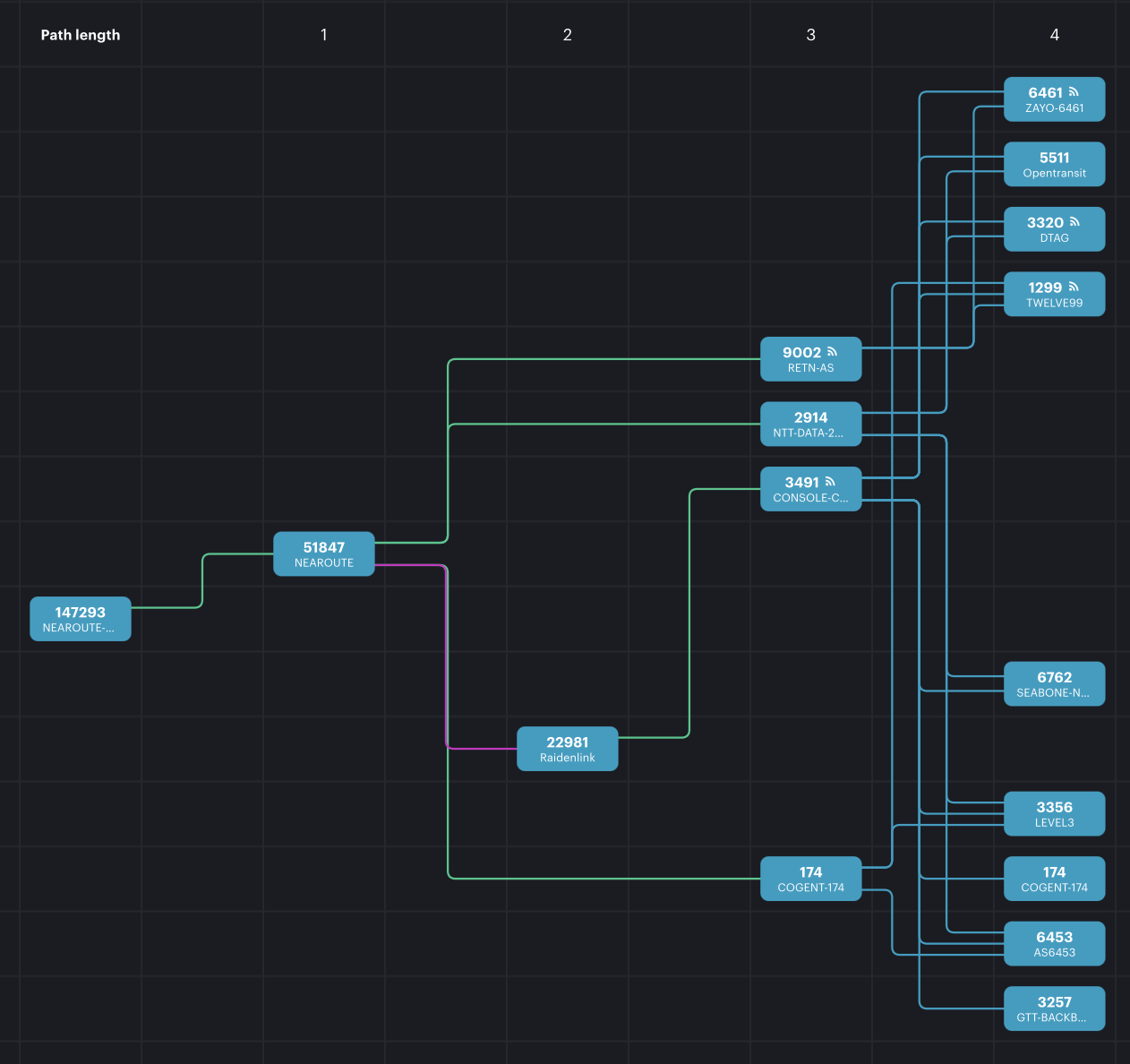Click the path length 4 column header
Image resolution: width=1130 pixels, height=1064 pixels.
(1054, 35)
